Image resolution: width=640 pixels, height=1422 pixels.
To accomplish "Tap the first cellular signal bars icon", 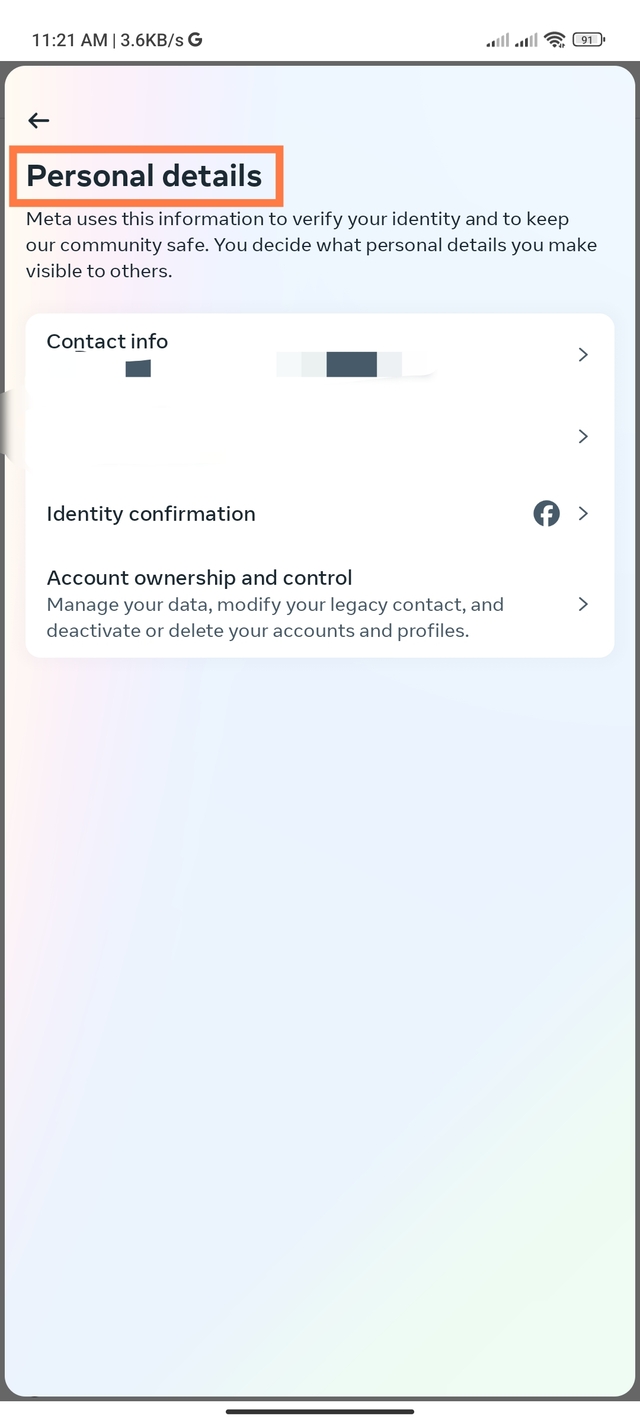I will pyautogui.click(x=497, y=40).
